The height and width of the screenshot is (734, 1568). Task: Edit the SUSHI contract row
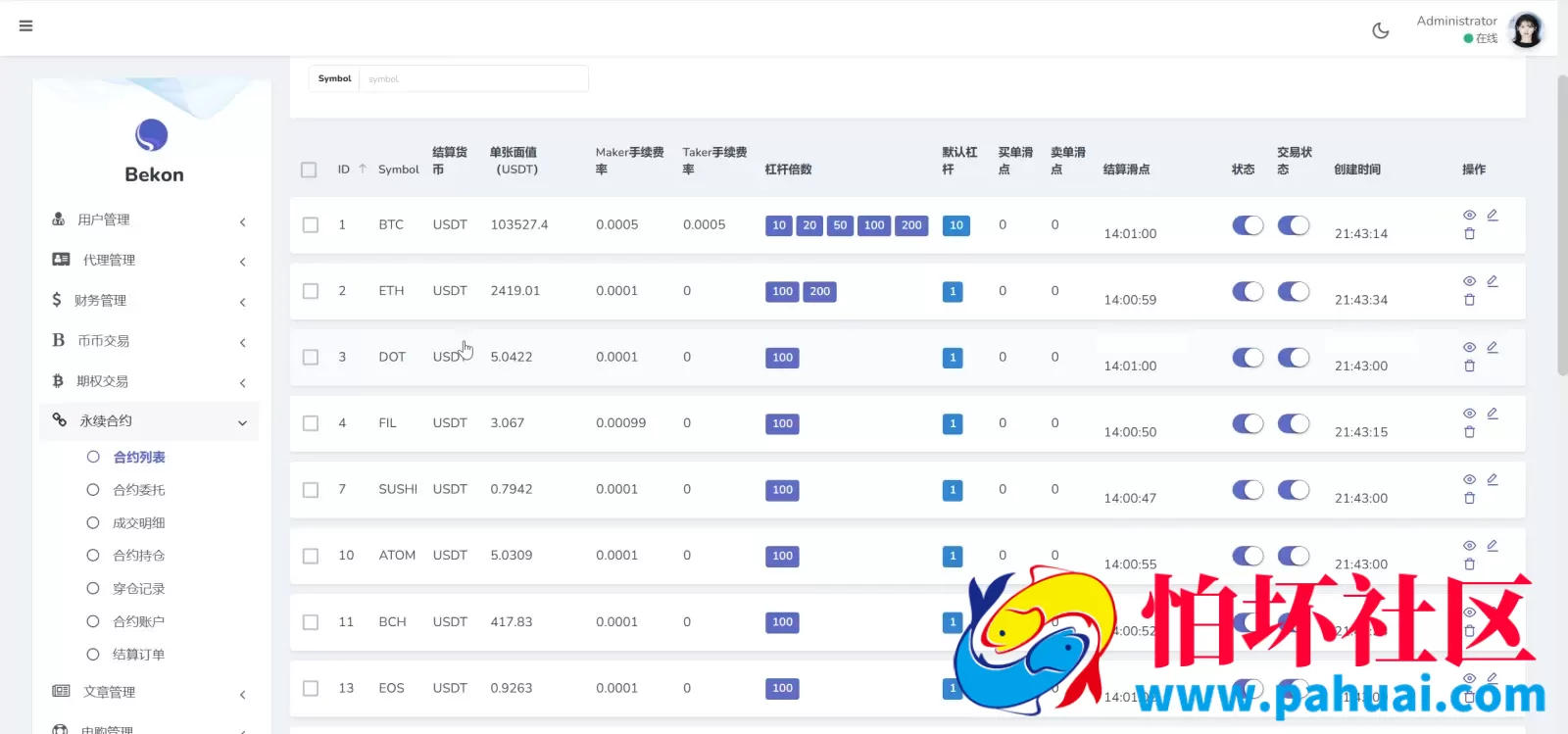pos(1493,479)
